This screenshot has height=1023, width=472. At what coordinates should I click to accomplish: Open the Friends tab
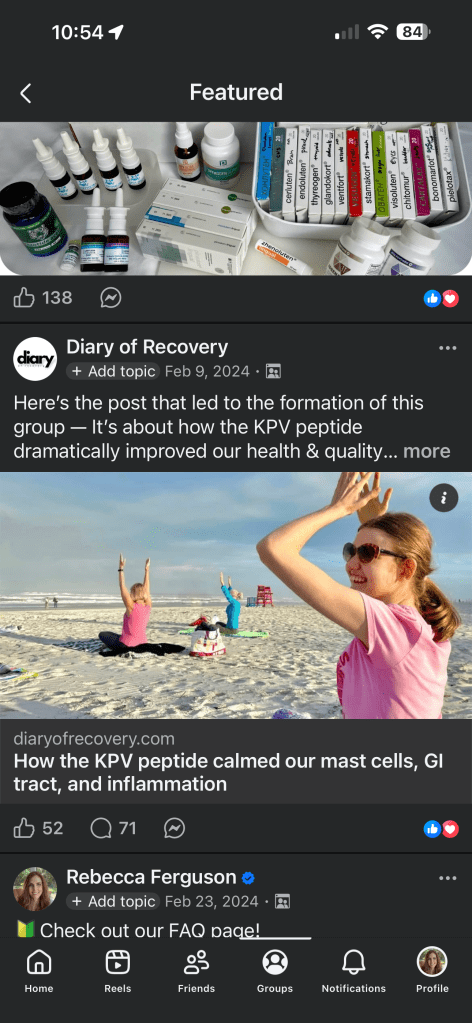tap(196, 971)
